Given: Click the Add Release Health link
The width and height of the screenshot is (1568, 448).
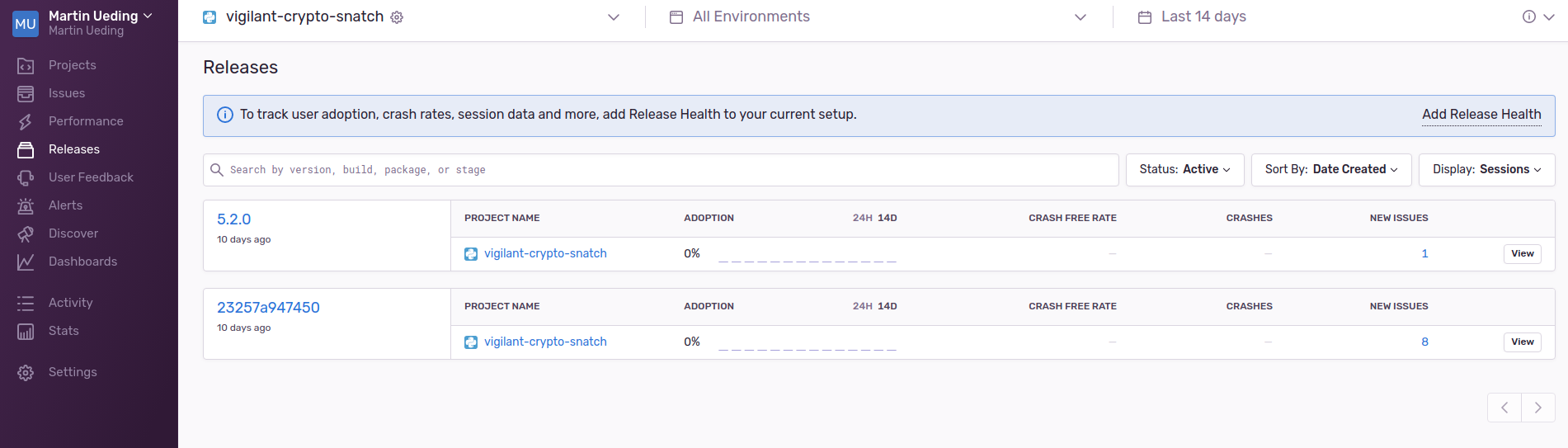Looking at the screenshot, I should (x=1481, y=115).
